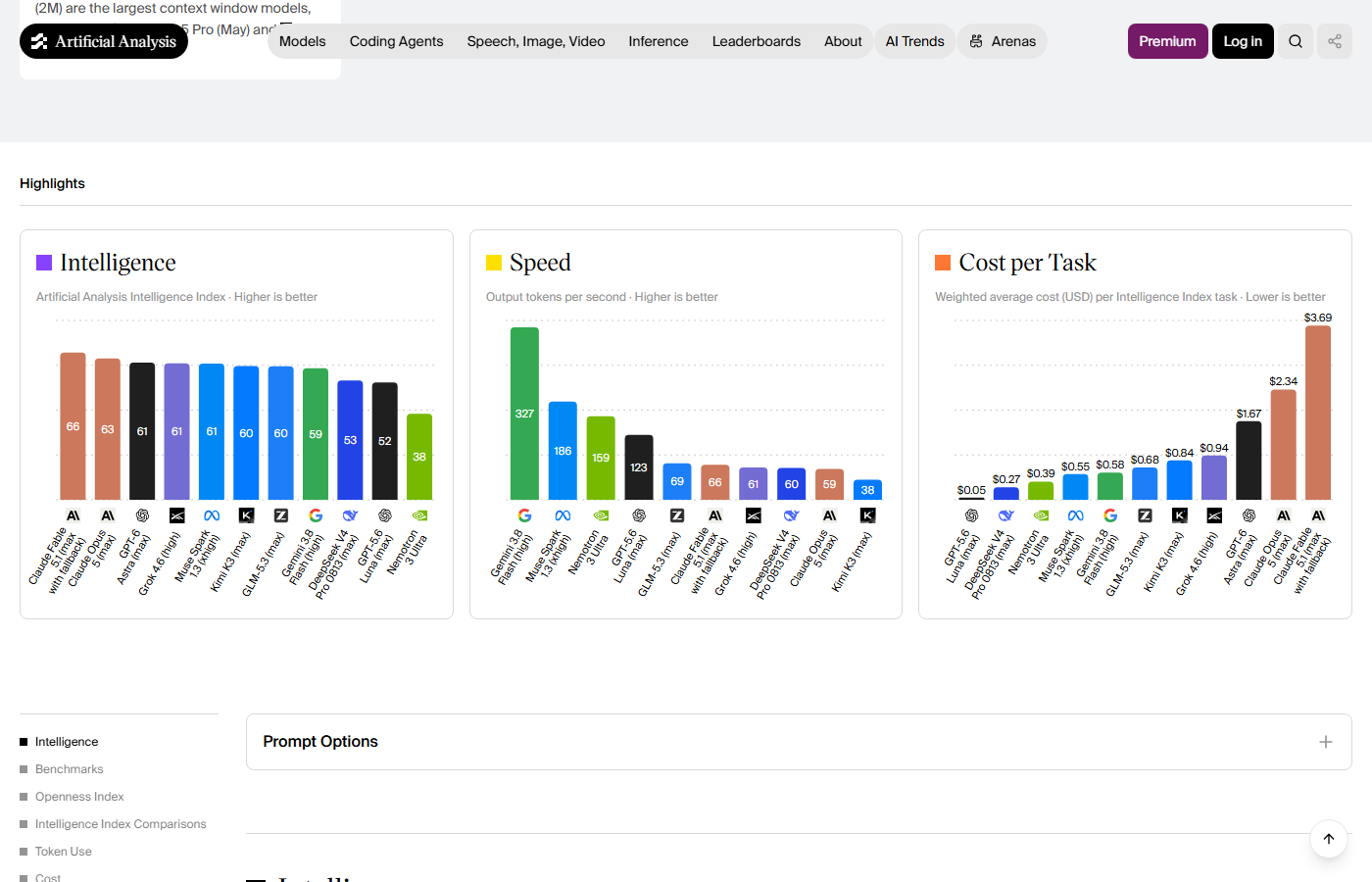1372x882 pixels.
Task: Open the Leaderboards menu
Action: click(x=757, y=41)
